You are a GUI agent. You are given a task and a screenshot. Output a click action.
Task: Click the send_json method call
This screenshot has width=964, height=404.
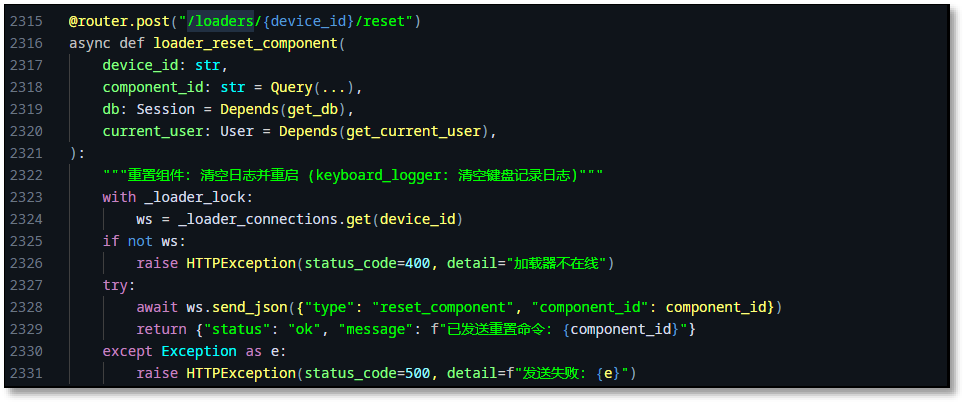pos(250,307)
